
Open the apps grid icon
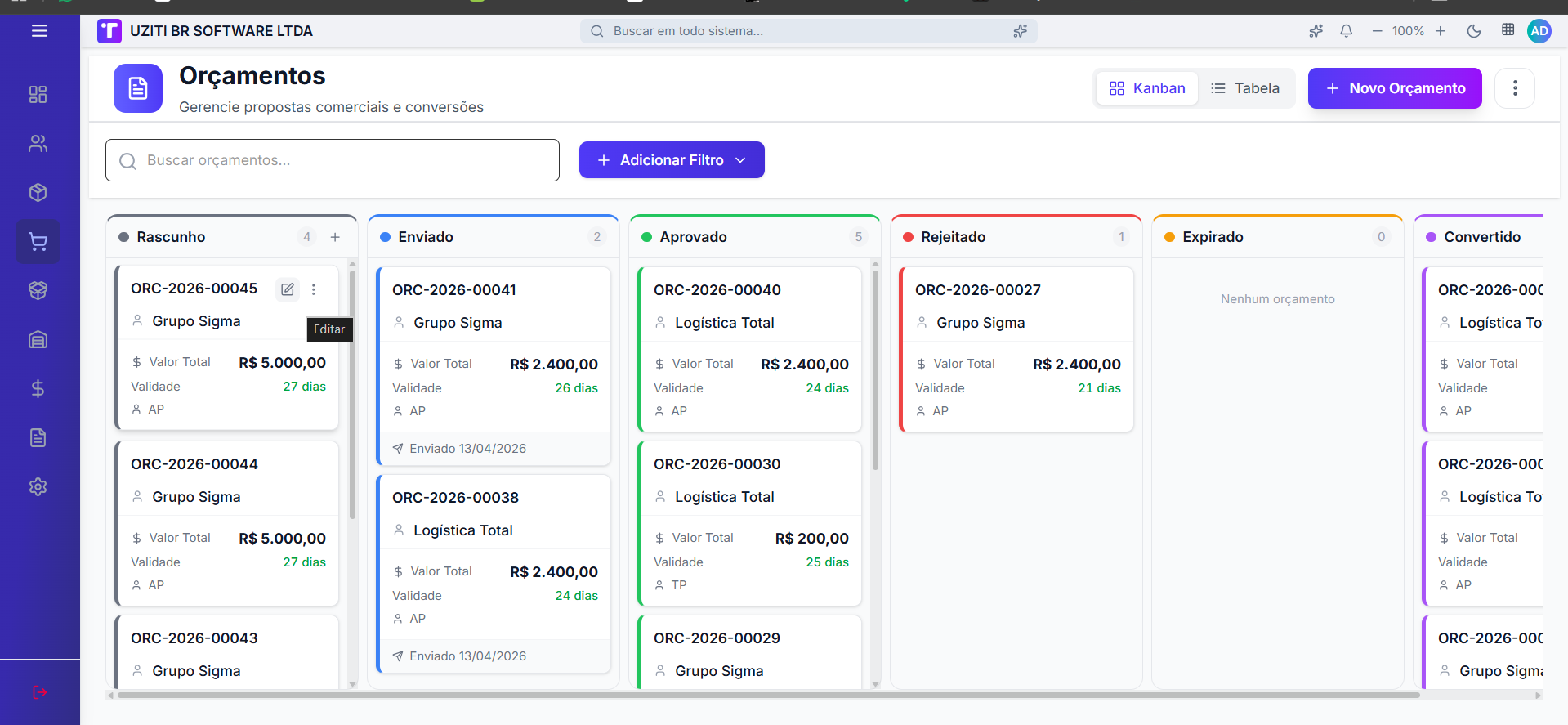click(x=1508, y=30)
